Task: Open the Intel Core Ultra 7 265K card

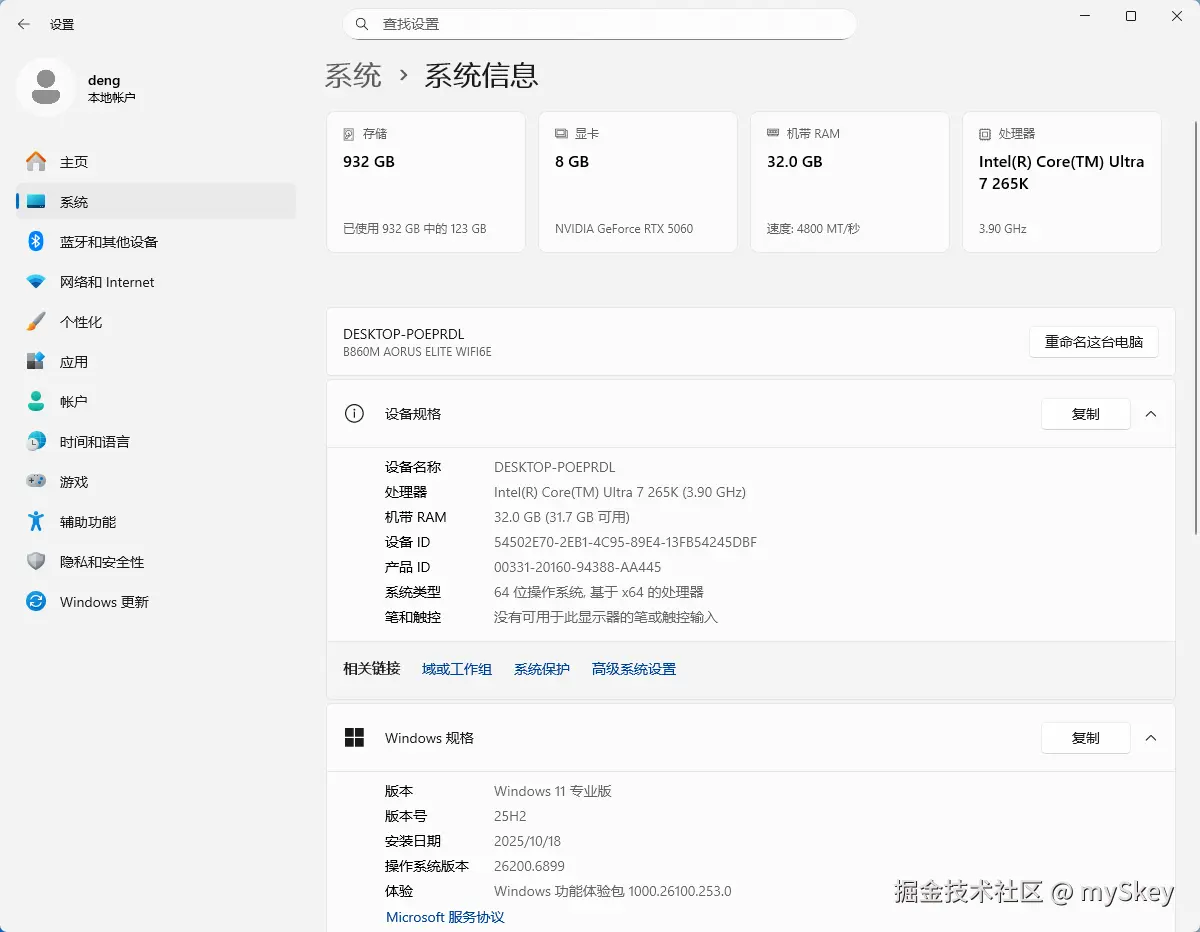Action: pyautogui.click(x=1062, y=182)
